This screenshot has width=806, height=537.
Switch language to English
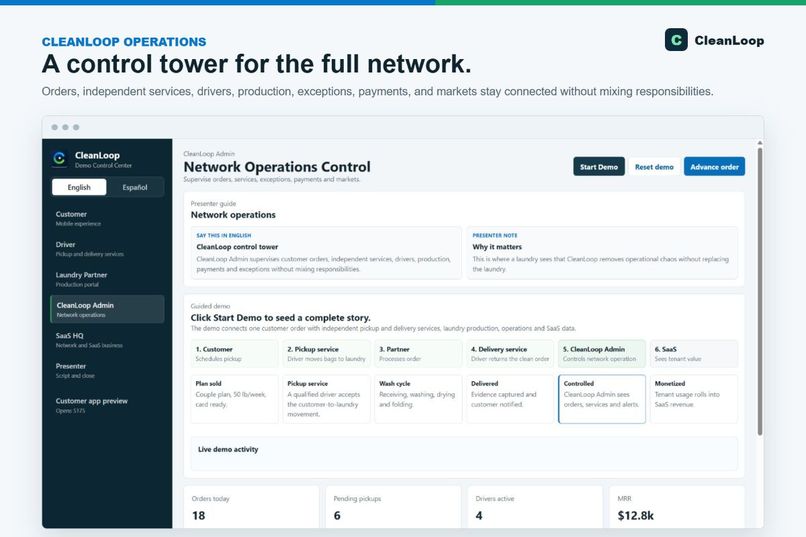(79, 187)
